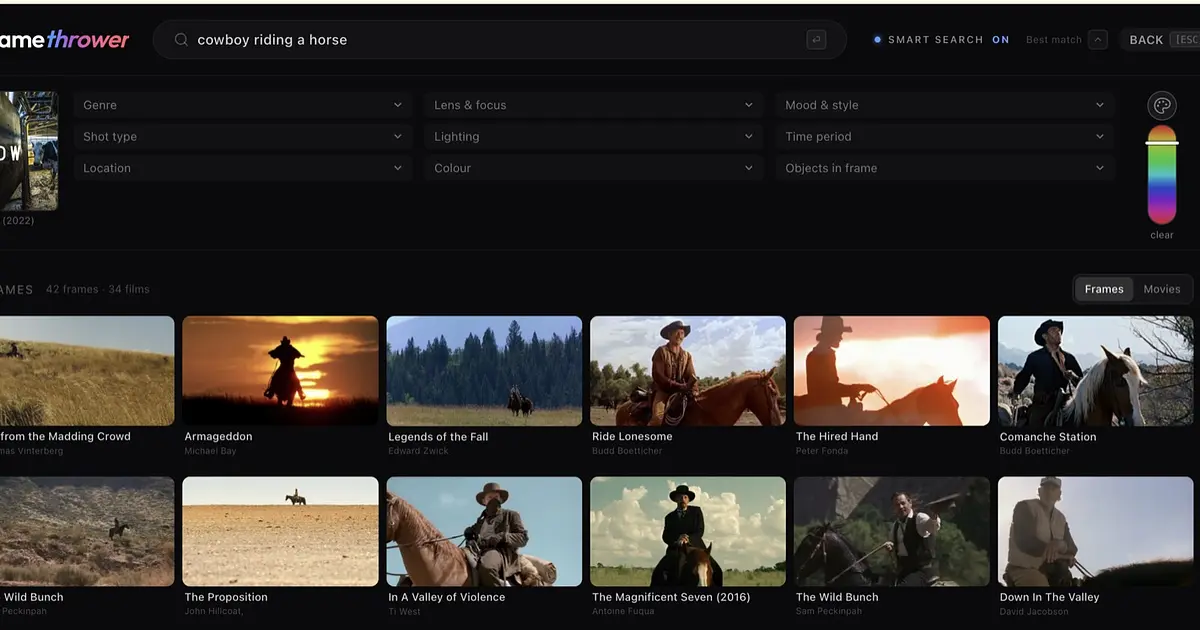
Task: Open the Mood & style dropdown
Action: tap(945, 105)
